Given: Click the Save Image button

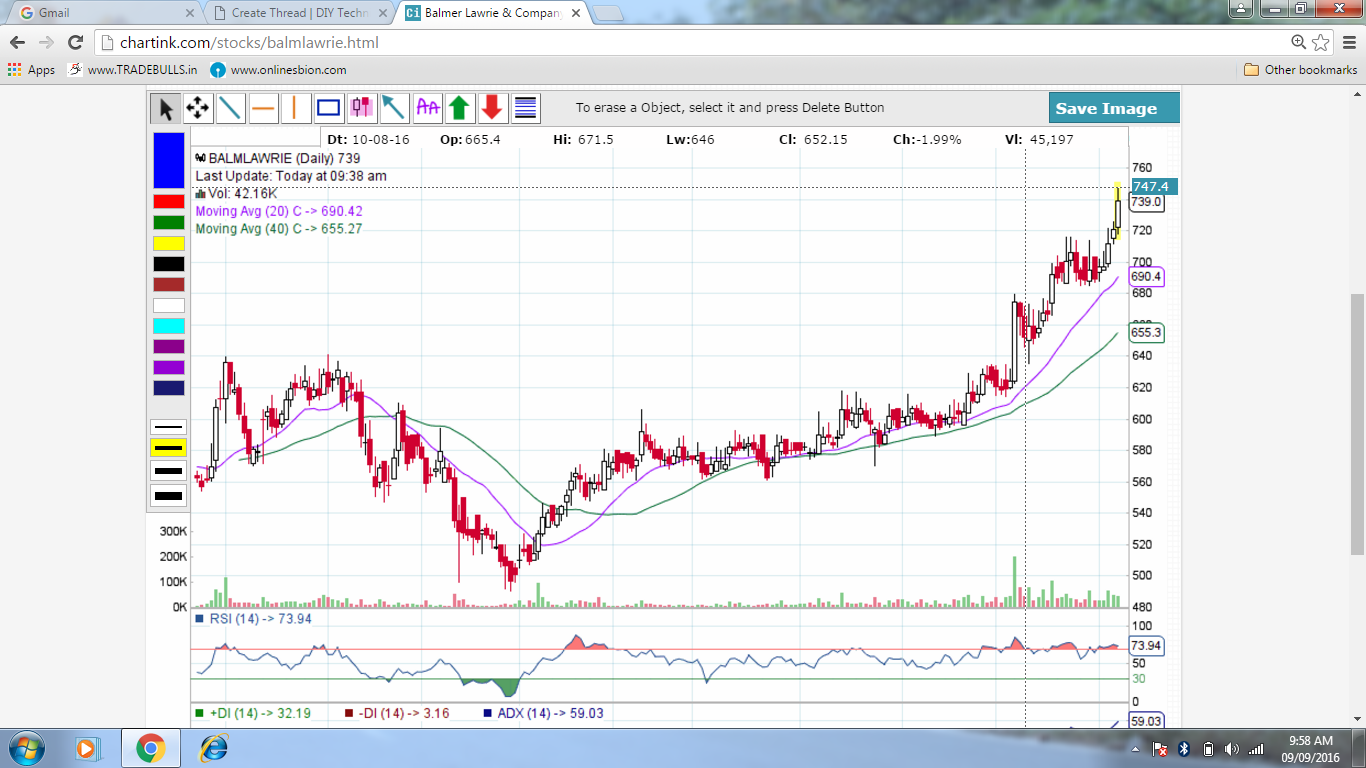Looking at the screenshot, I should 1114,108.
